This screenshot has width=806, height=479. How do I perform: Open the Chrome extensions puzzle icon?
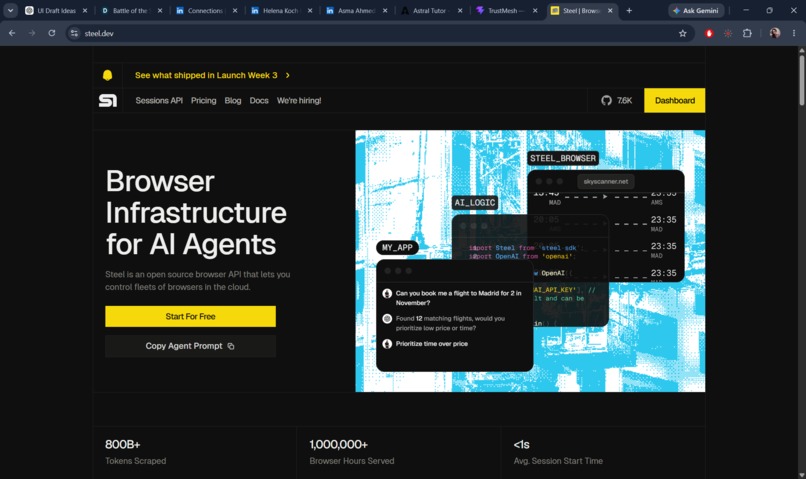click(747, 33)
